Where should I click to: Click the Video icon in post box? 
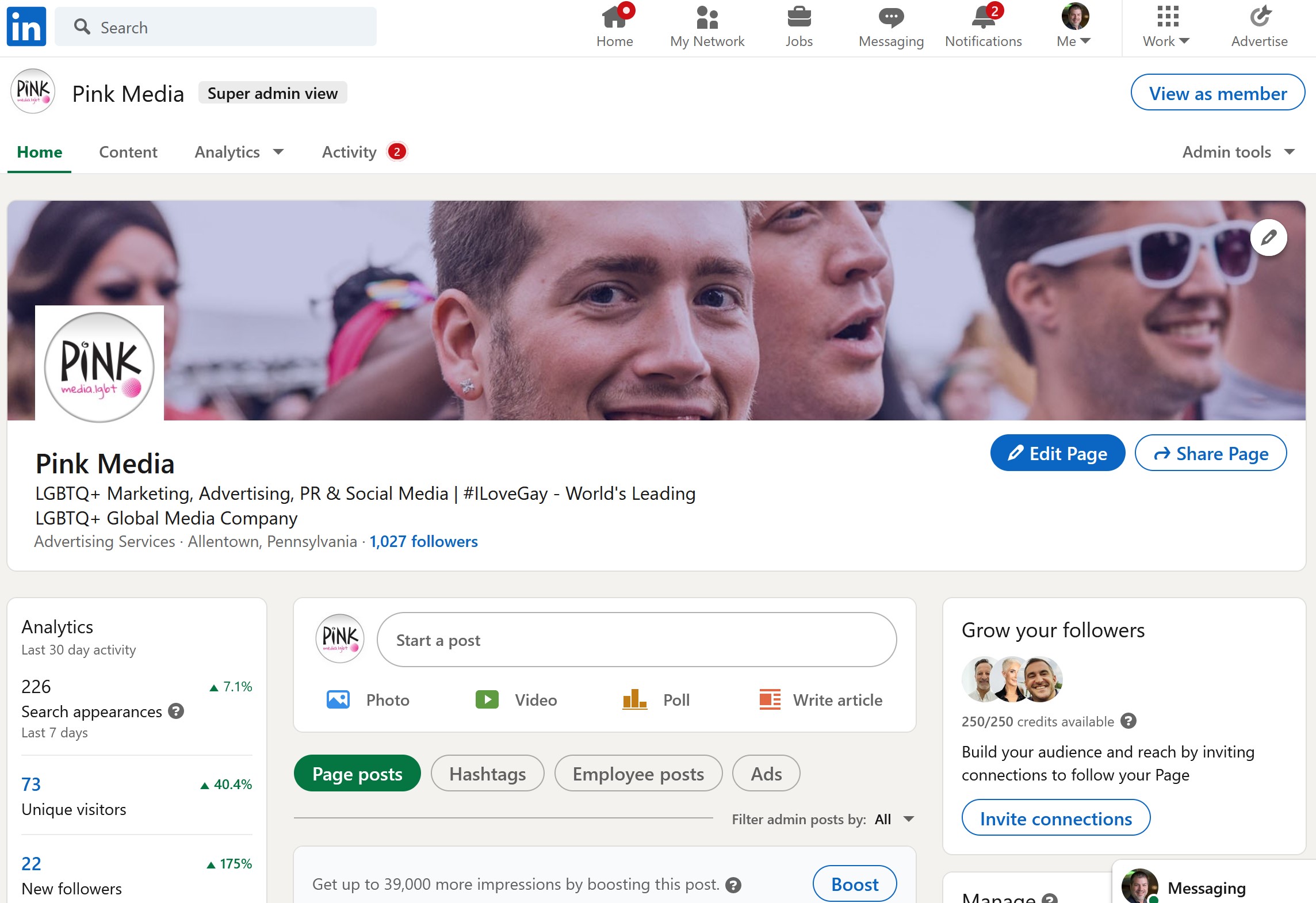pyautogui.click(x=487, y=699)
